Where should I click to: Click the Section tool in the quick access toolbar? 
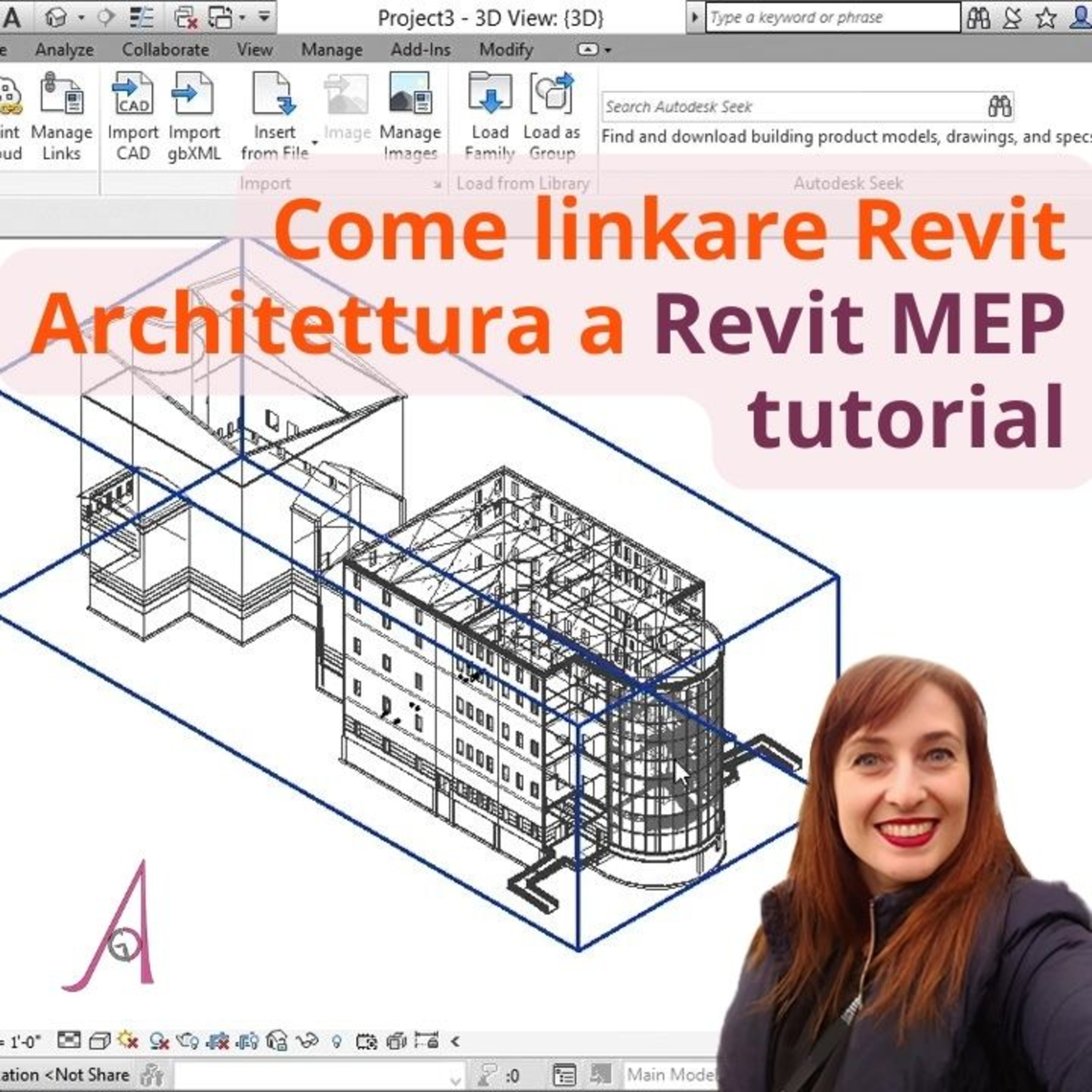(106, 18)
